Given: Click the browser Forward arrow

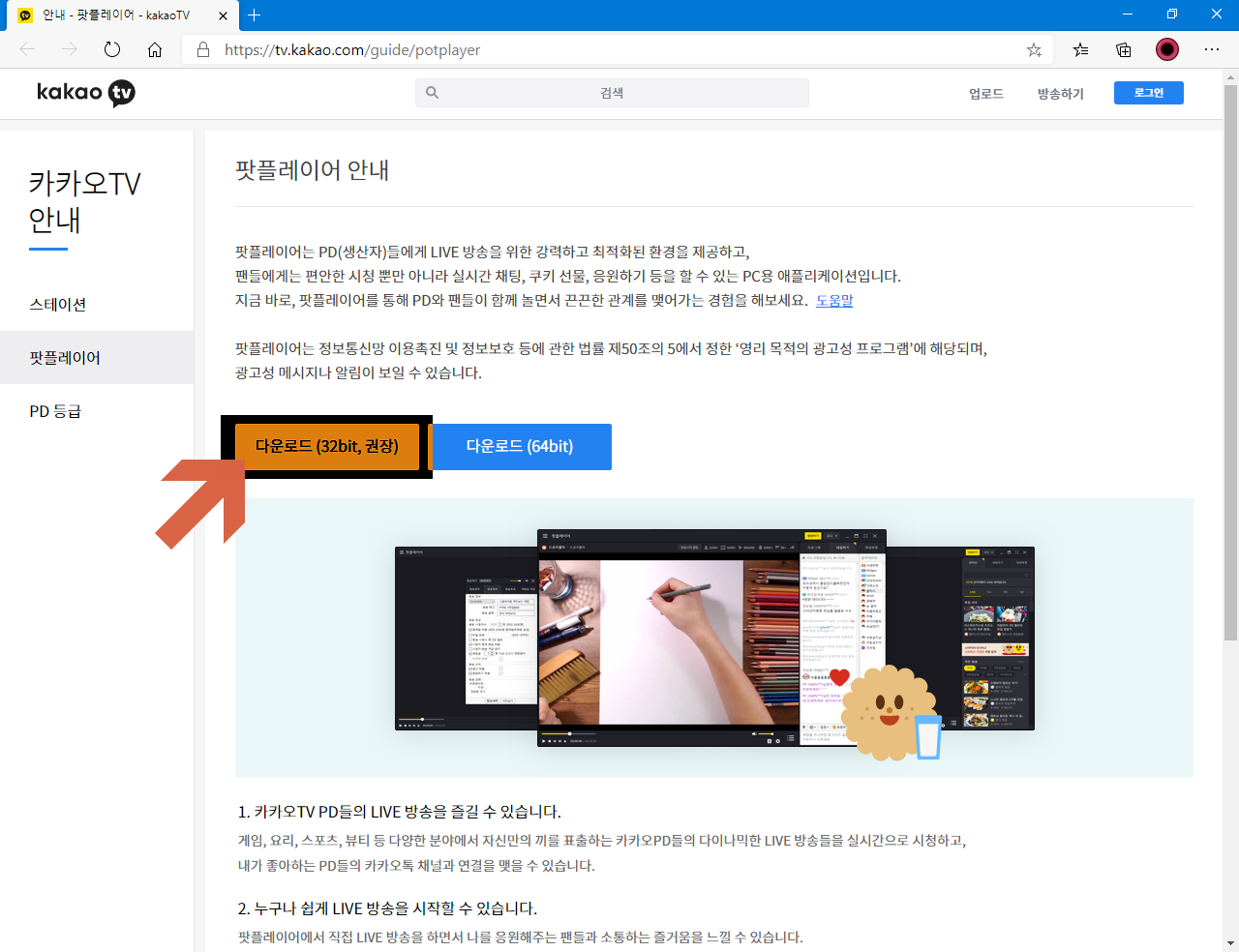Looking at the screenshot, I should pyautogui.click(x=70, y=49).
